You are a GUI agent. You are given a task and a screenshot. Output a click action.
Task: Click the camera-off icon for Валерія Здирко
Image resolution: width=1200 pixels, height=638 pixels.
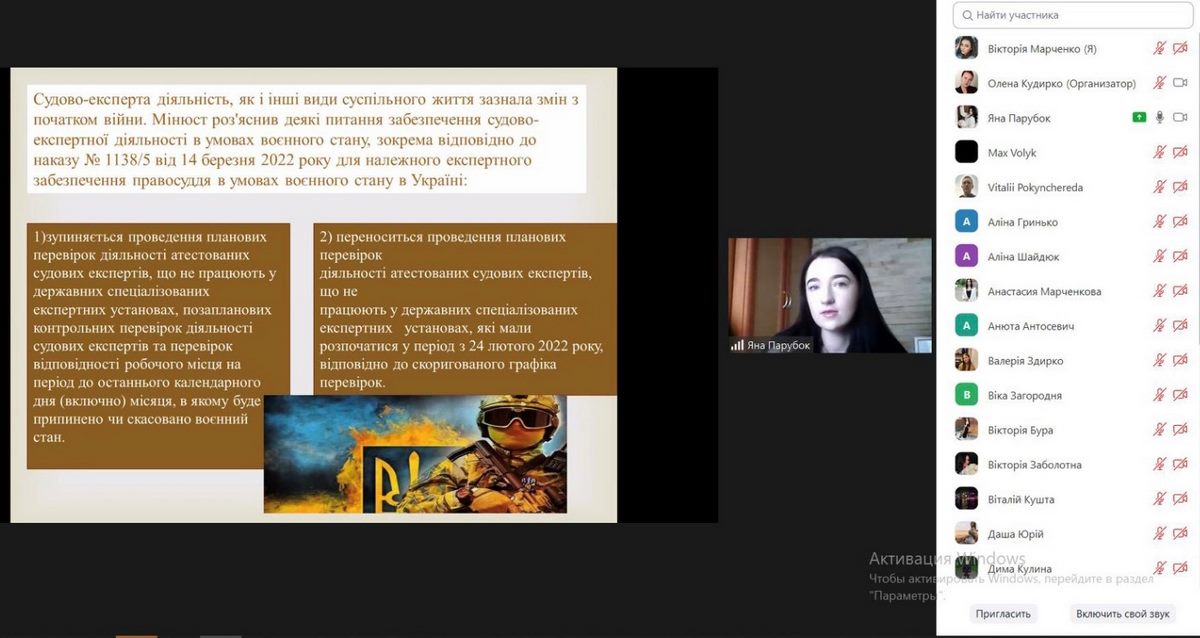pyautogui.click(x=1180, y=361)
